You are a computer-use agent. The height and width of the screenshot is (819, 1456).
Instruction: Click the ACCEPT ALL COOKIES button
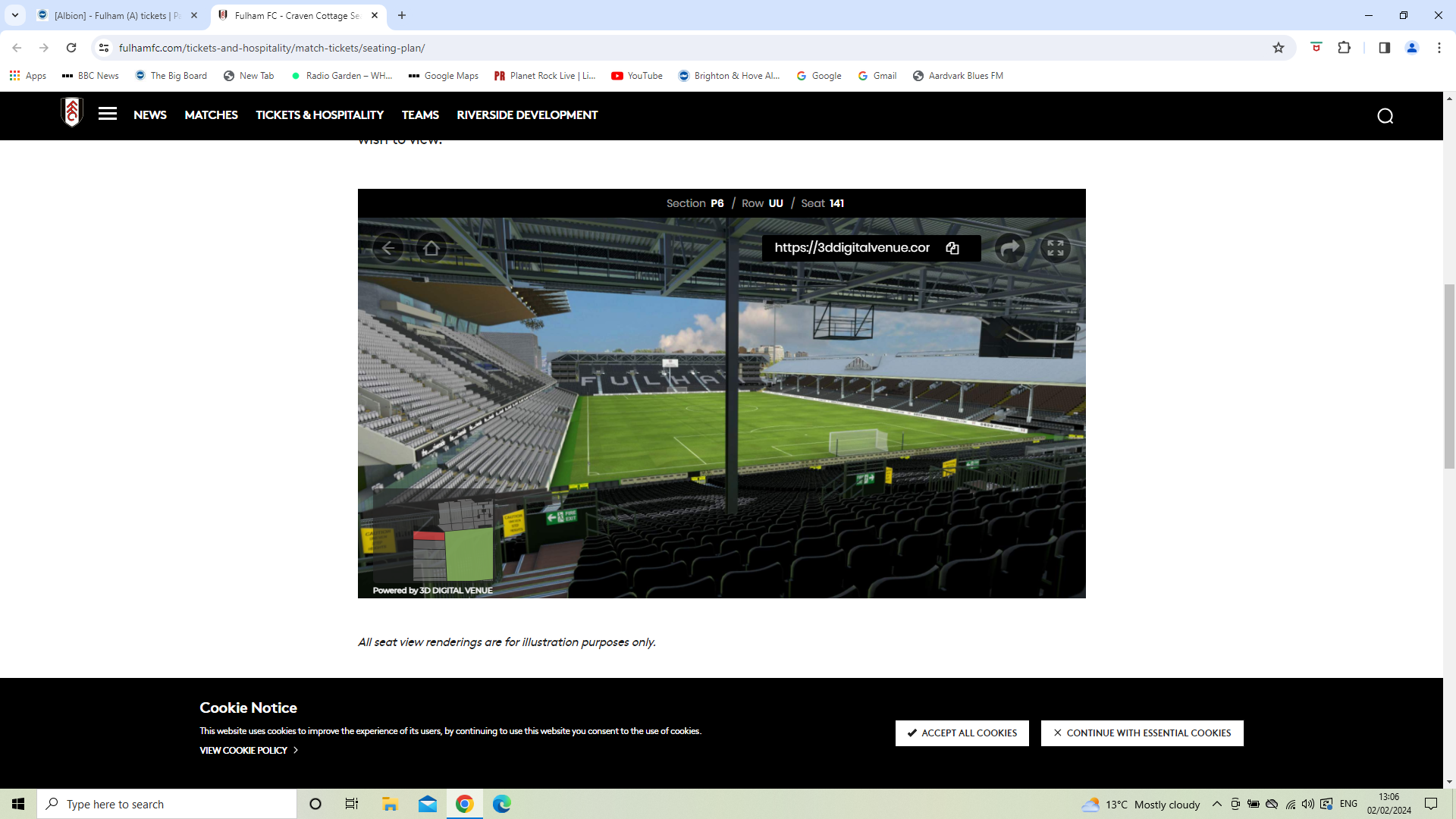tap(962, 733)
